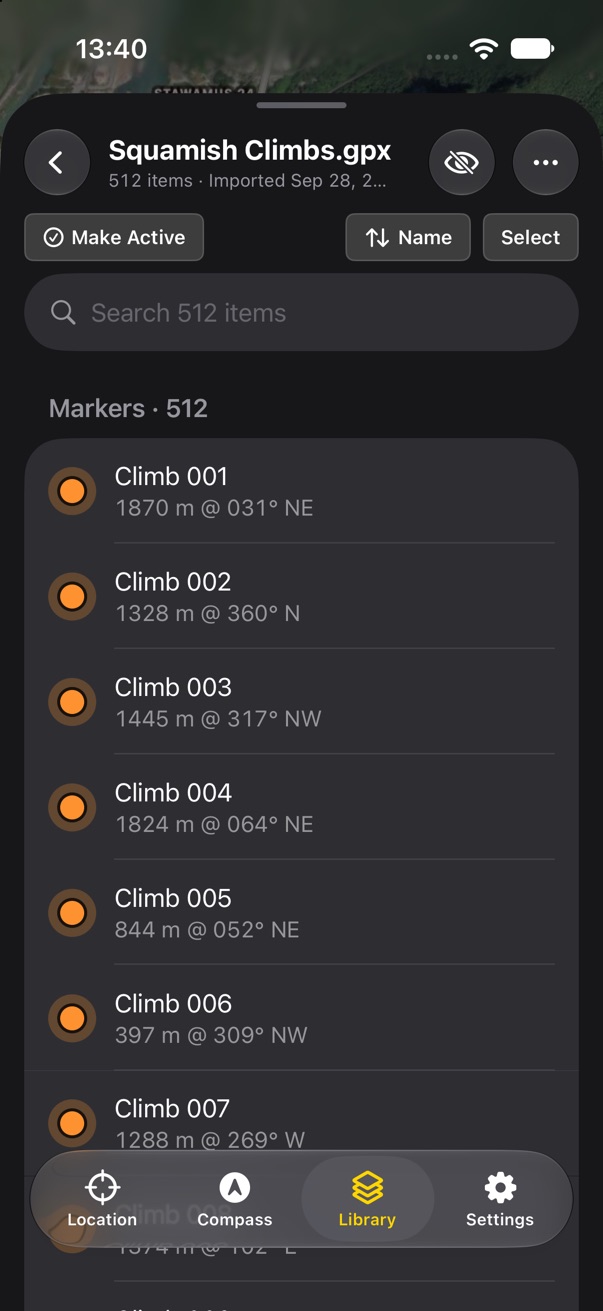Open the Settings gear tab
The width and height of the screenshot is (603, 1311).
(500, 1199)
